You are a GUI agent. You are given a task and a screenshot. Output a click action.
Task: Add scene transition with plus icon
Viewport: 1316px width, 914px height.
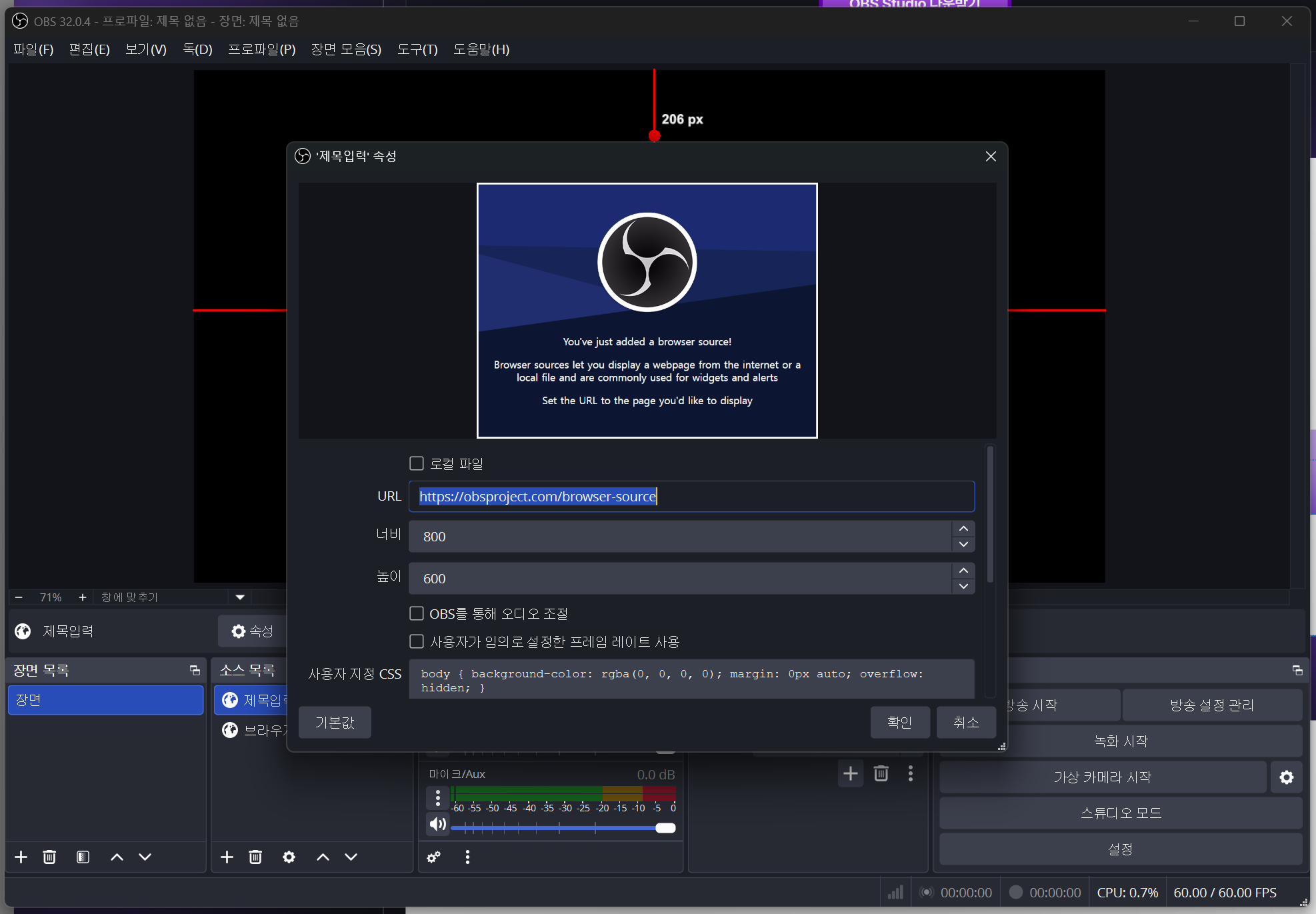[850, 773]
